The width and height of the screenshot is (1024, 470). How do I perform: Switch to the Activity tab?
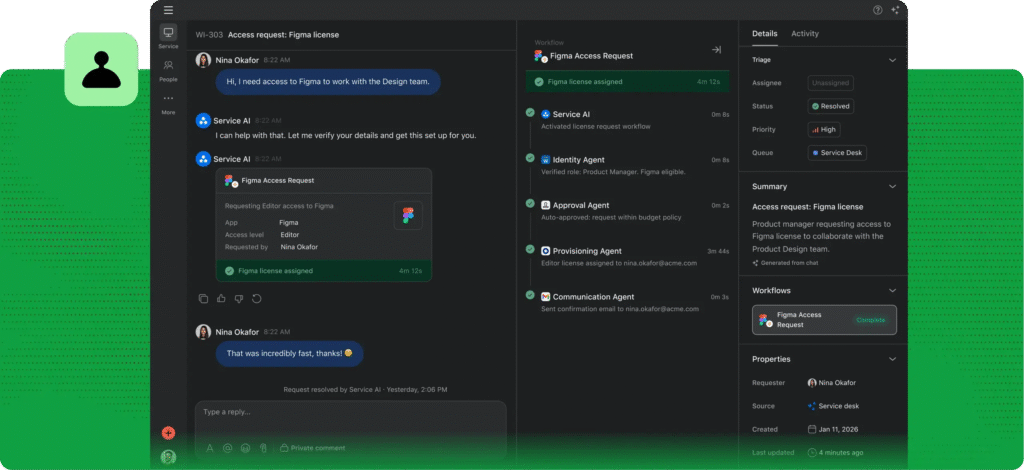(x=805, y=33)
